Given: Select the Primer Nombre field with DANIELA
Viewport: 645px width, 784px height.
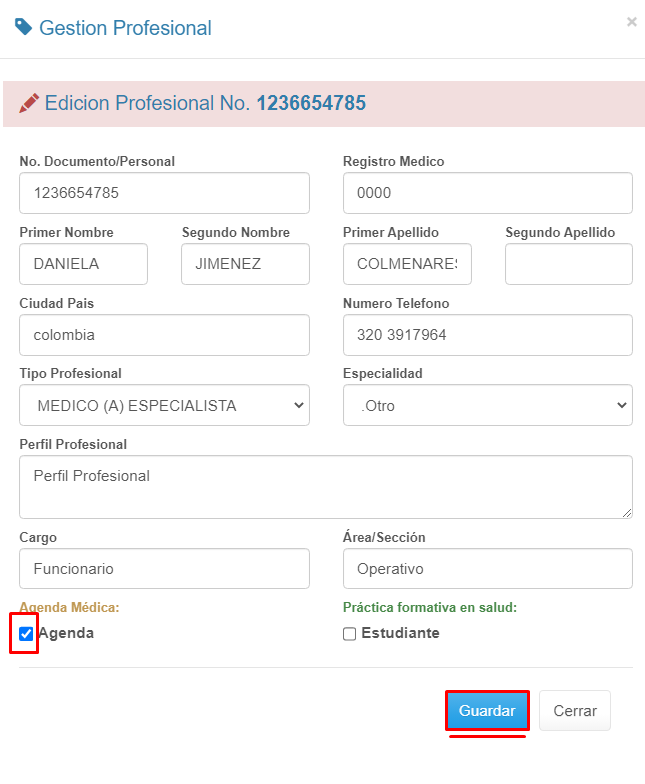Looking at the screenshot, I should coord(83,264).
